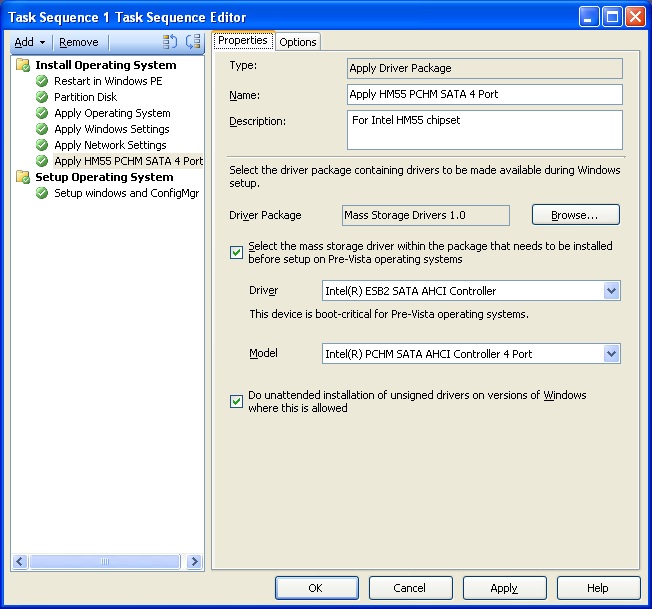Click the Apply button at the bottom
This screenshot has height=609, width=652.
click(504, 588)
